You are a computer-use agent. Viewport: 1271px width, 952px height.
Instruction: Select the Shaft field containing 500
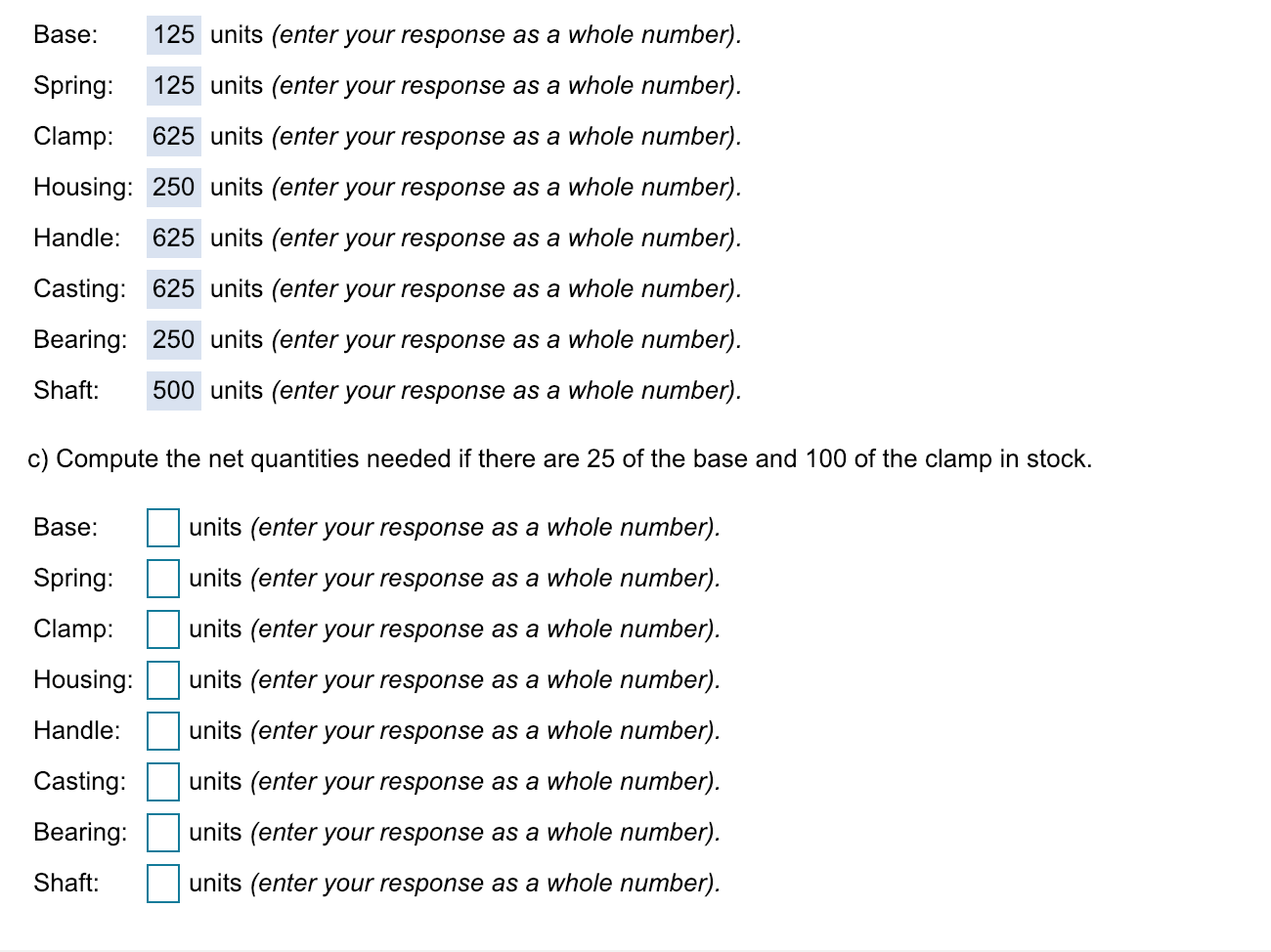(172, 390)
